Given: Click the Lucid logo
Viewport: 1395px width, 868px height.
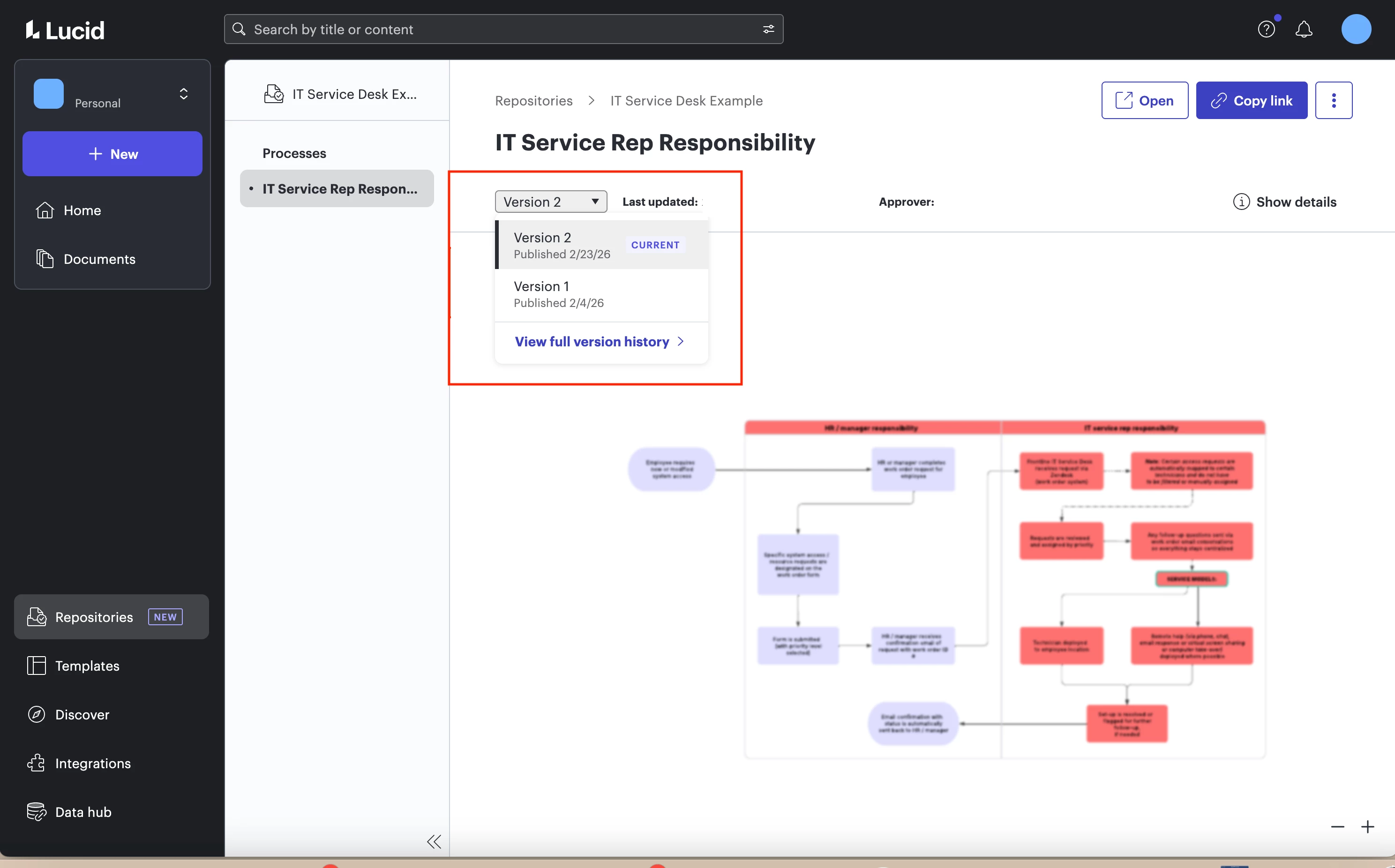Looking at the screenshot, I should click(x=65, y=30).
